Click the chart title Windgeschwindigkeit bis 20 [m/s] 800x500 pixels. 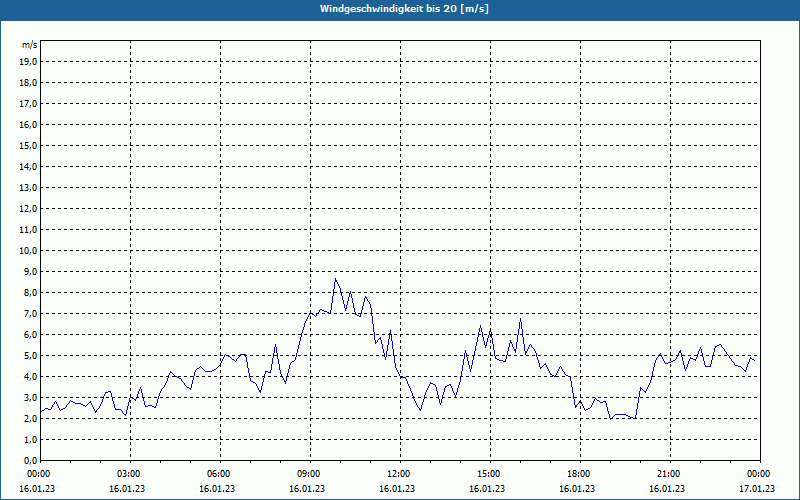click(404, 9)
